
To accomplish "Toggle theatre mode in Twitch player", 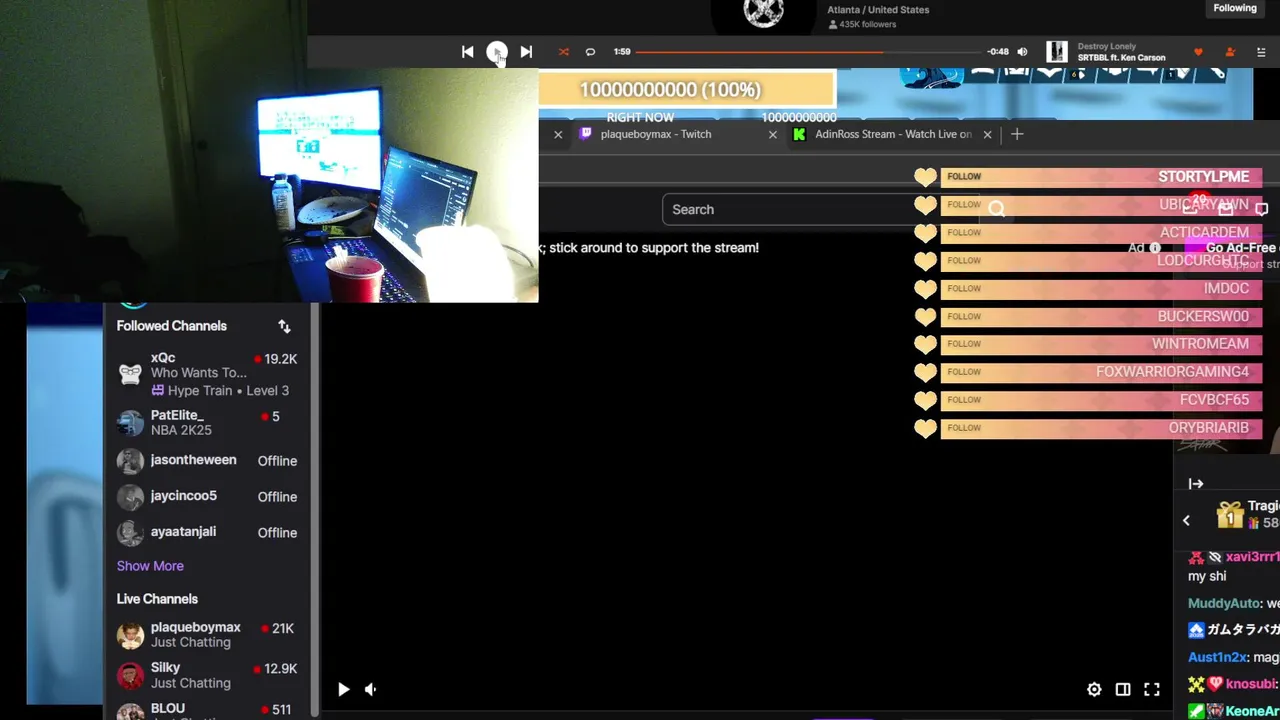I will click(1123, 689).
